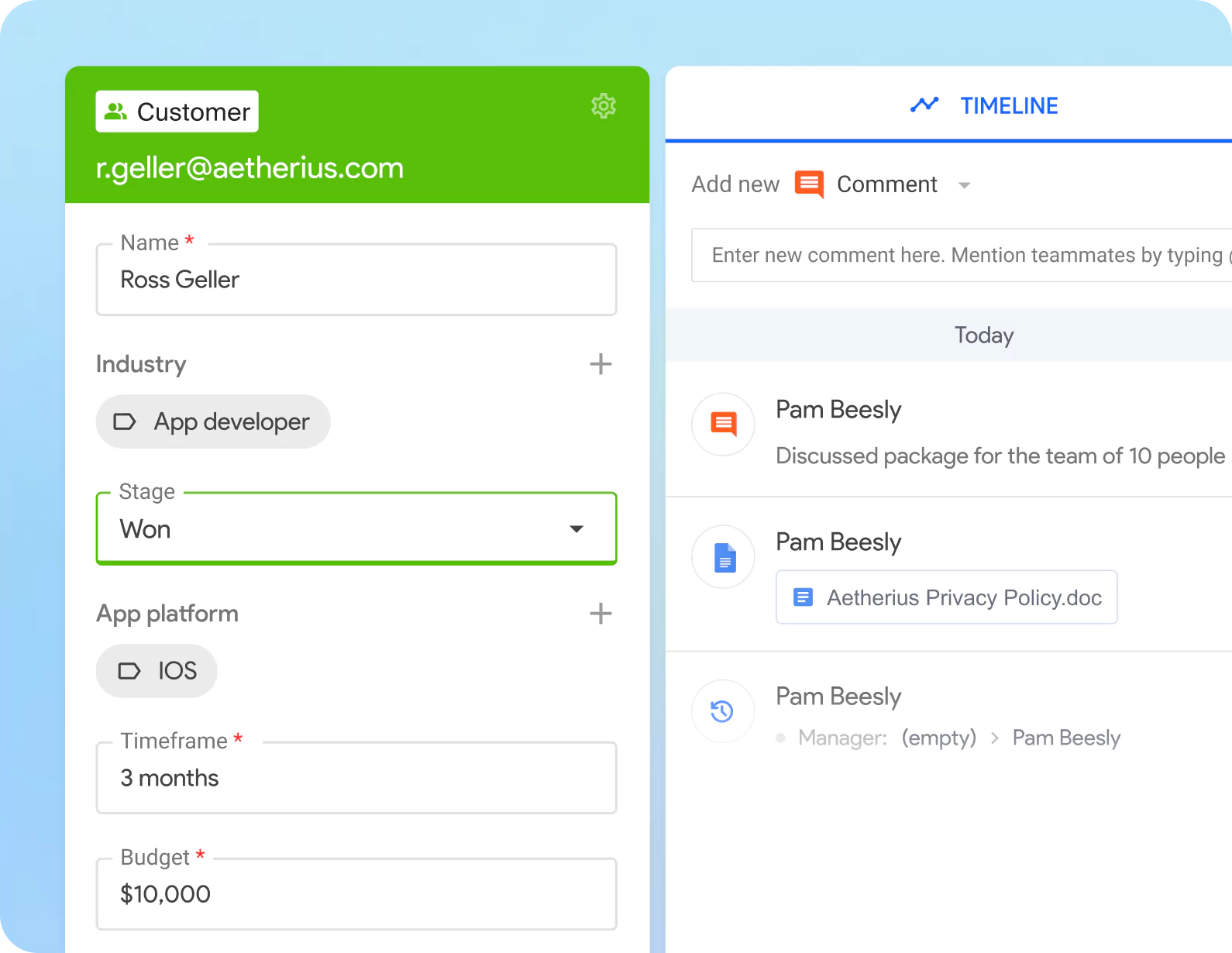Add a new Industry tag with plus
Viewport: 1232px width, 953px height.
601,364
